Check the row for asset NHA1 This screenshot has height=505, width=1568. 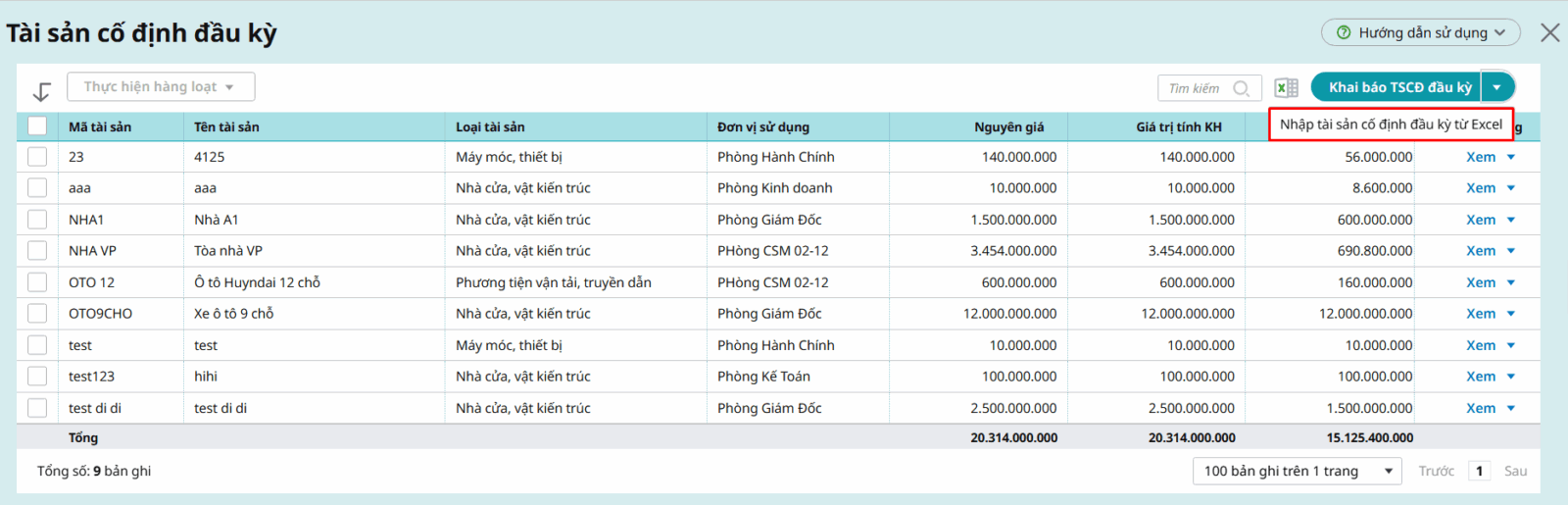pos(37,220)
